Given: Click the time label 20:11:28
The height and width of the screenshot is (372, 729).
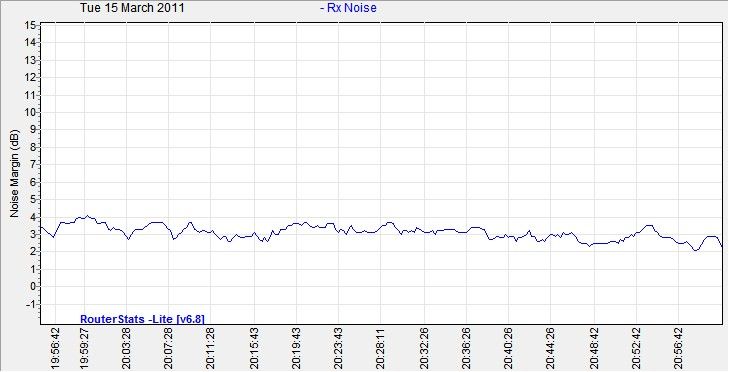Looking at the screenshot, I should pos(210,348).
